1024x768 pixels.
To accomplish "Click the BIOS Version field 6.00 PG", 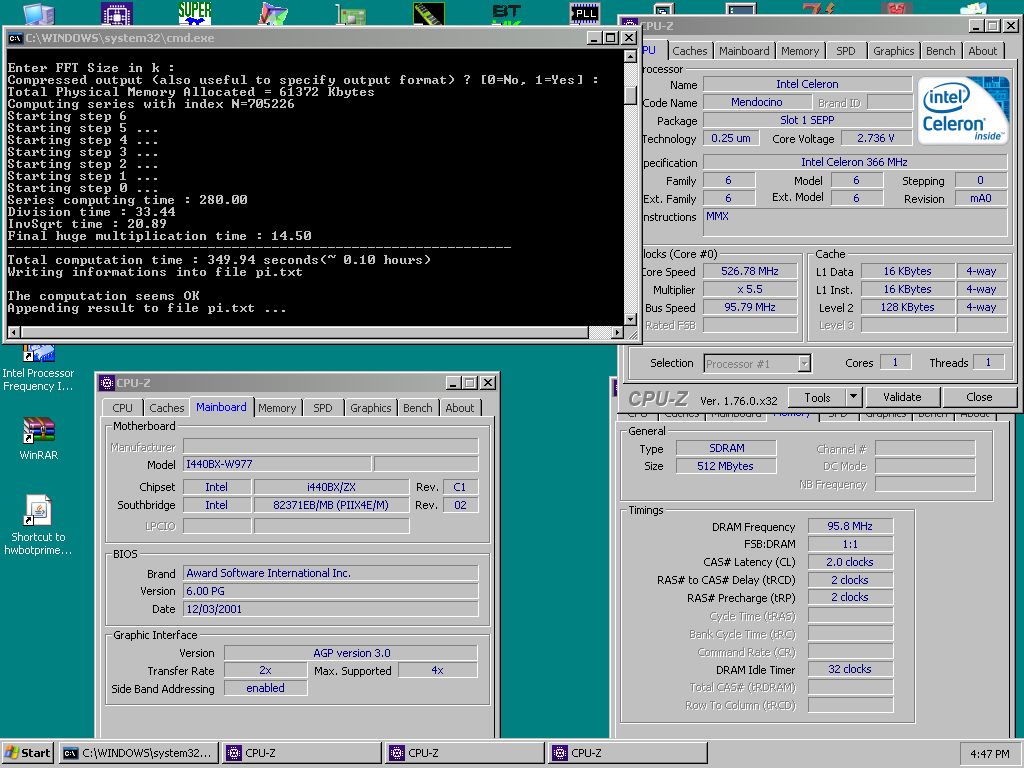I will pyautogui.click(x=330, y=591).
